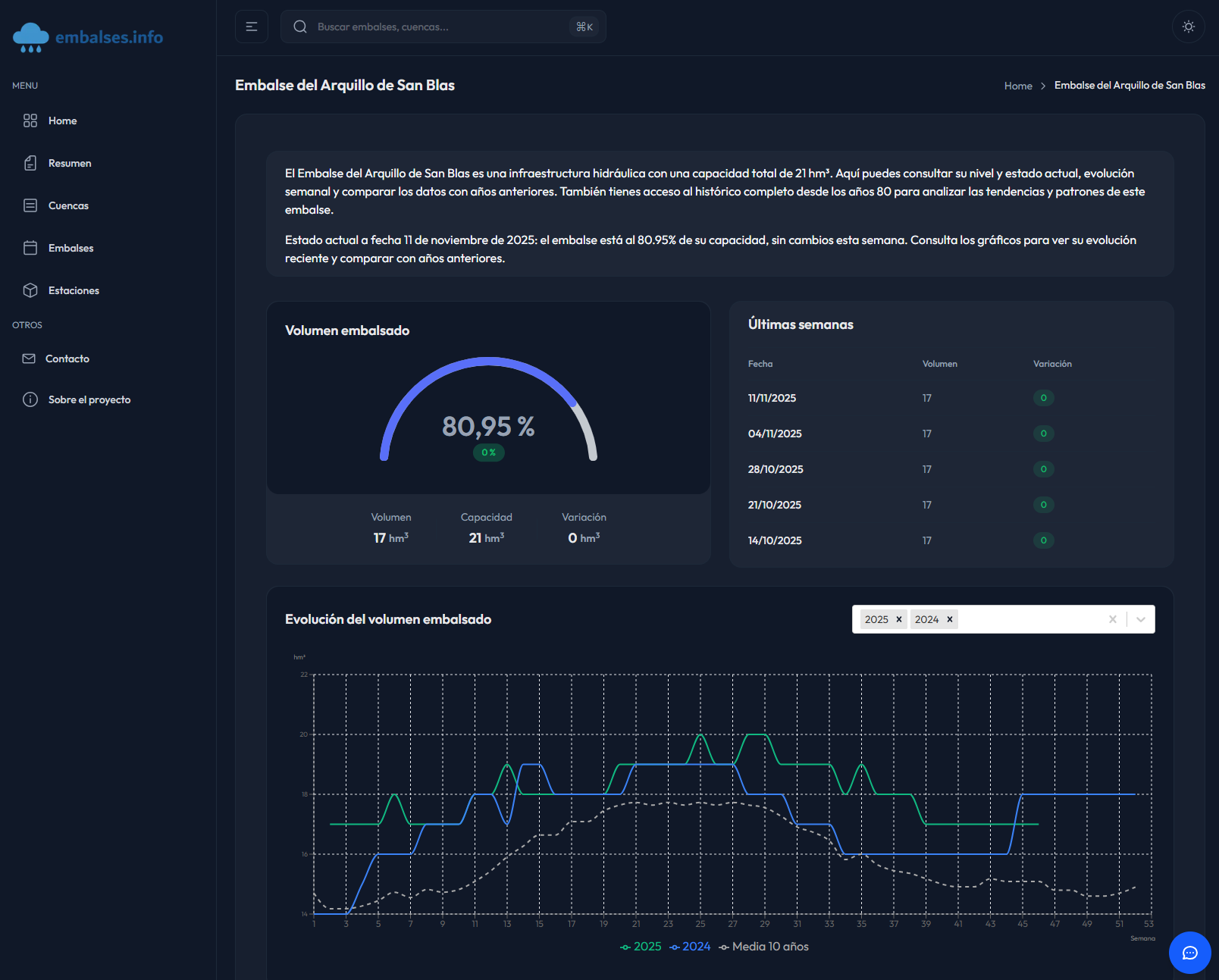Click the Home grid icon in sidebar
This screenshot has width=1219, height=980.
coord(30,121)
